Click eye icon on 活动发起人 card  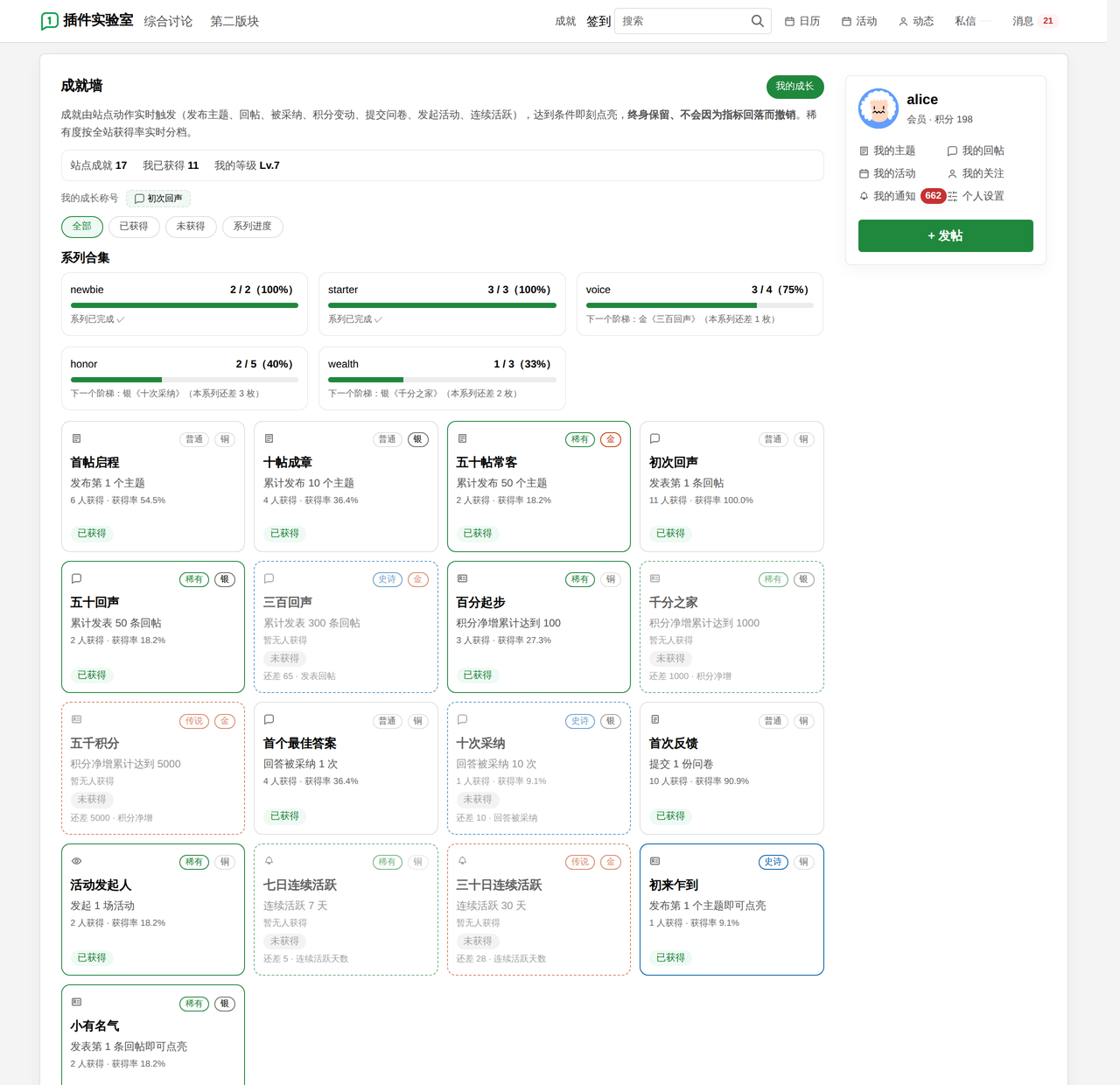(x=76, y=861)
